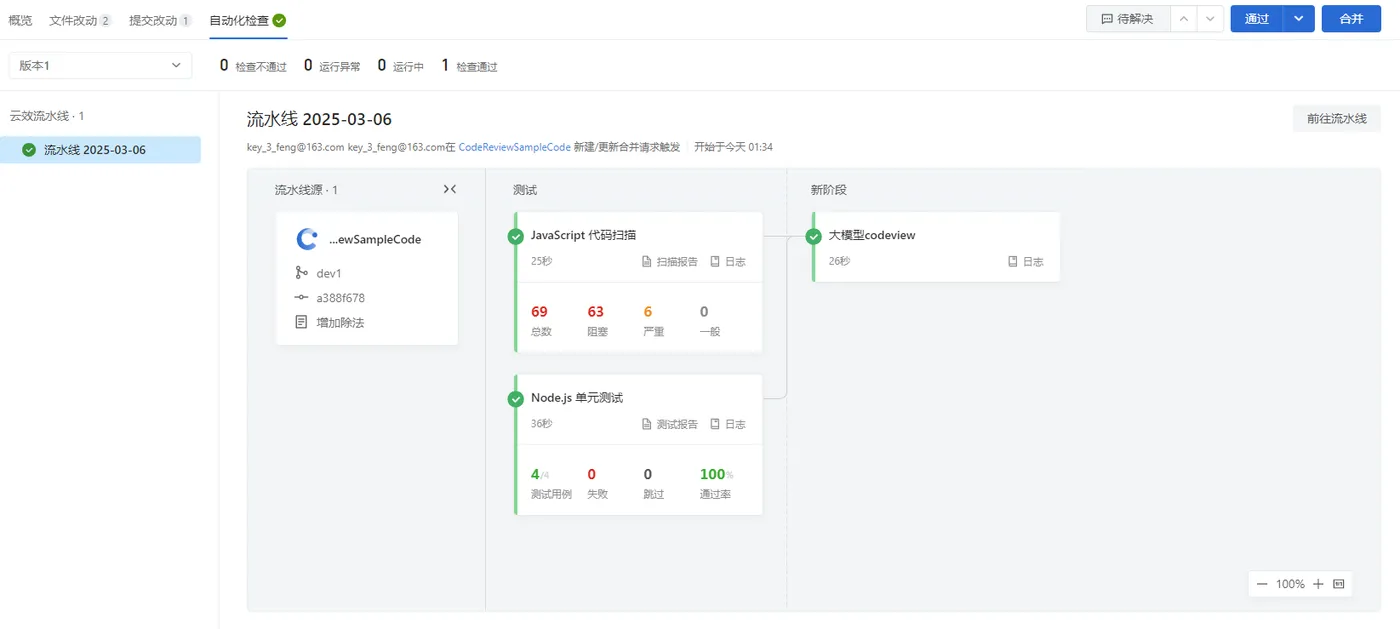1400x629 pixels.
Task: Switch to the 提交改动 tab
Action: coord(160,20)
